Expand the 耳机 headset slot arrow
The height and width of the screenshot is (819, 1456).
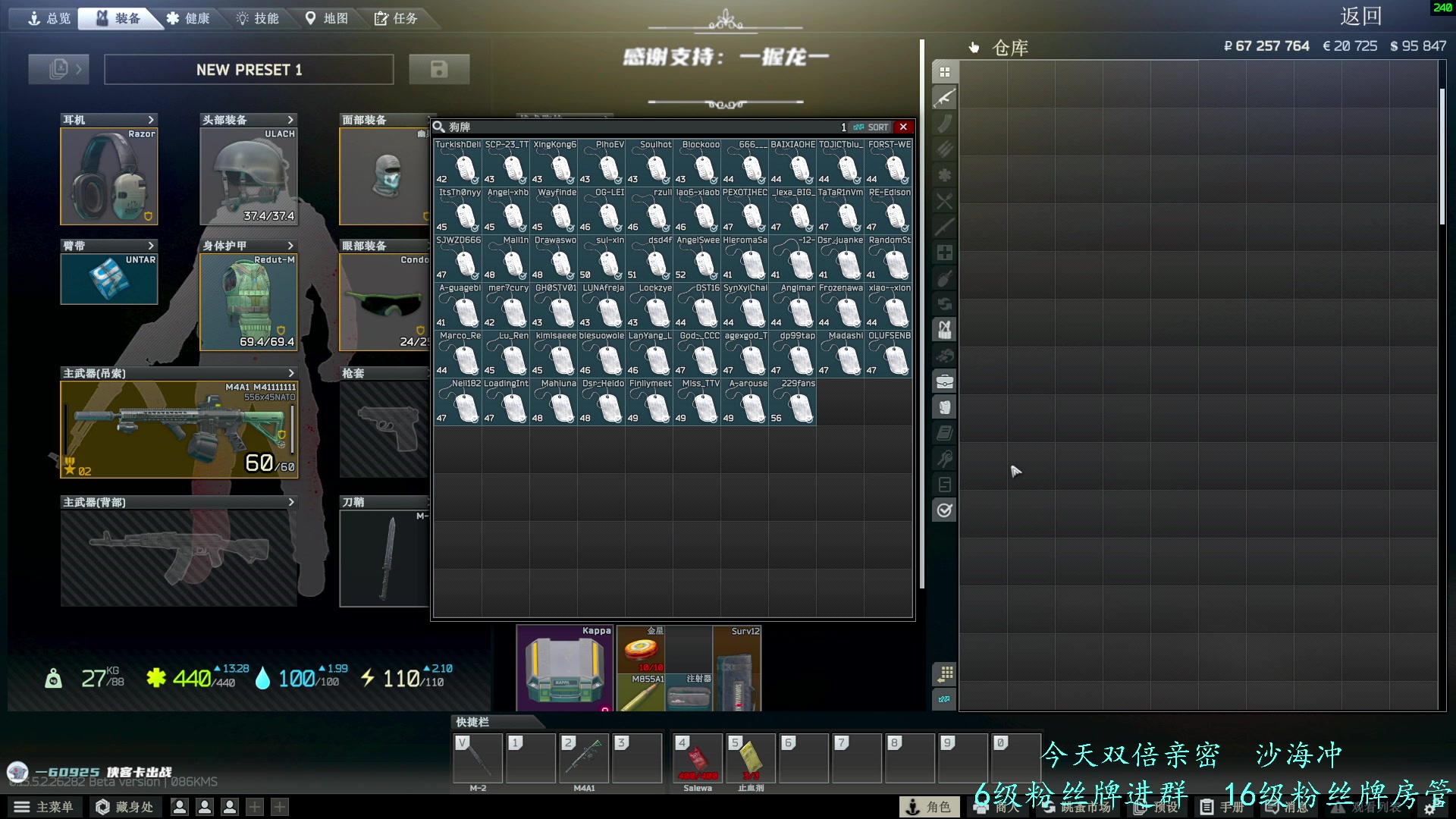point(151,120)
